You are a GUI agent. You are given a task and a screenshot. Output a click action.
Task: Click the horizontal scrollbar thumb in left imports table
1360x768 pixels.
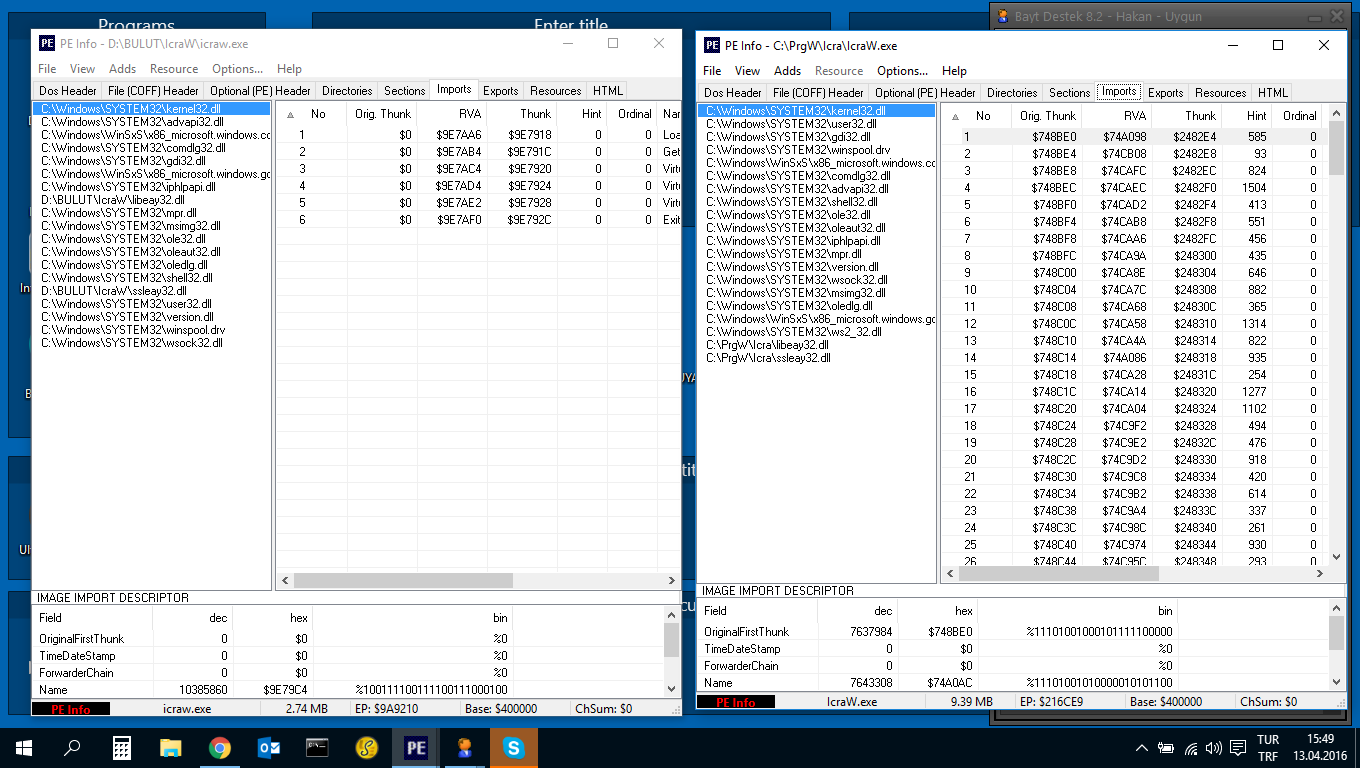click(x=403, y=580)
